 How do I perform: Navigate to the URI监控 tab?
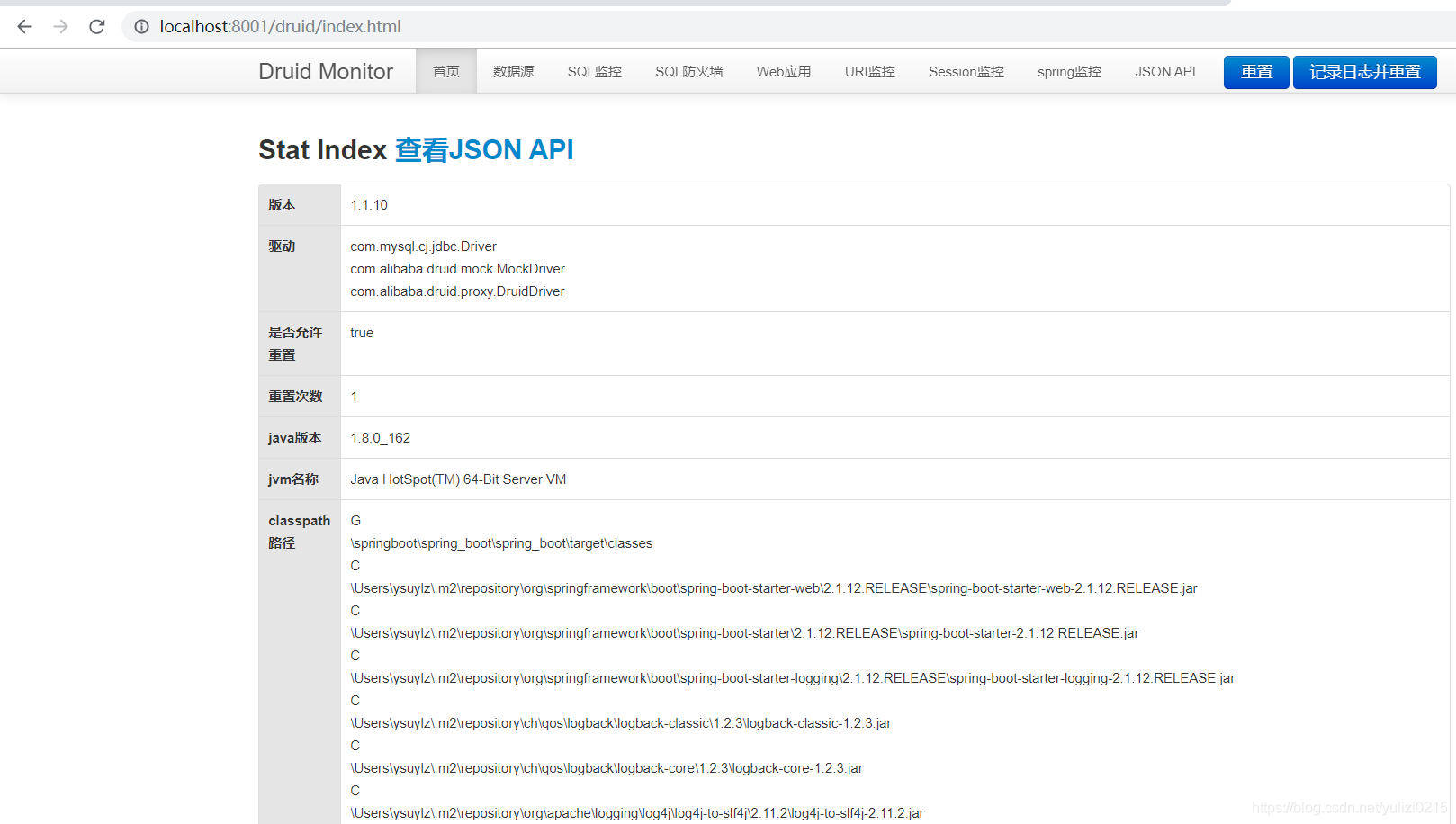click(x=869, y=72)
